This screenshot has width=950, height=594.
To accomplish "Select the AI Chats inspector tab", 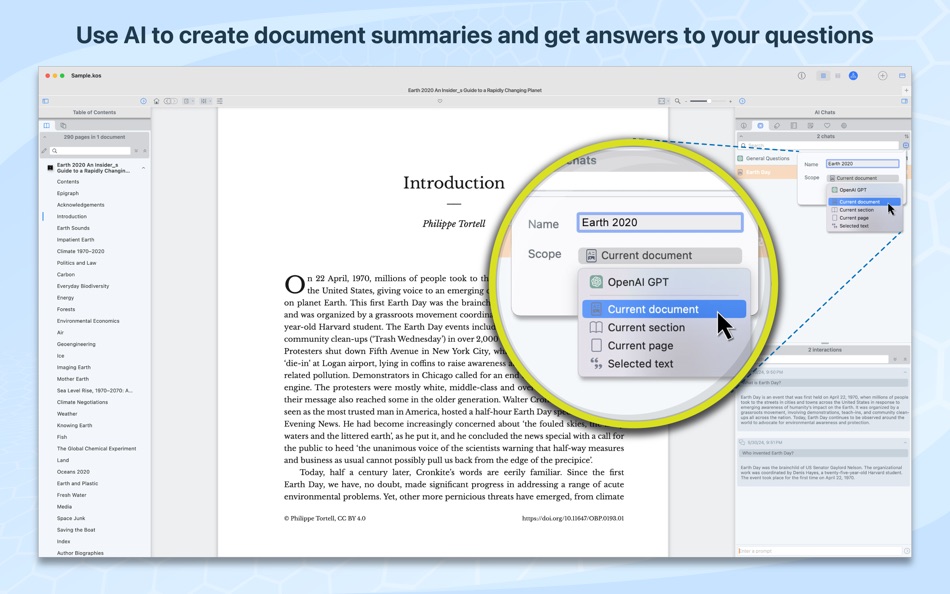I will (x=760, y=125).
